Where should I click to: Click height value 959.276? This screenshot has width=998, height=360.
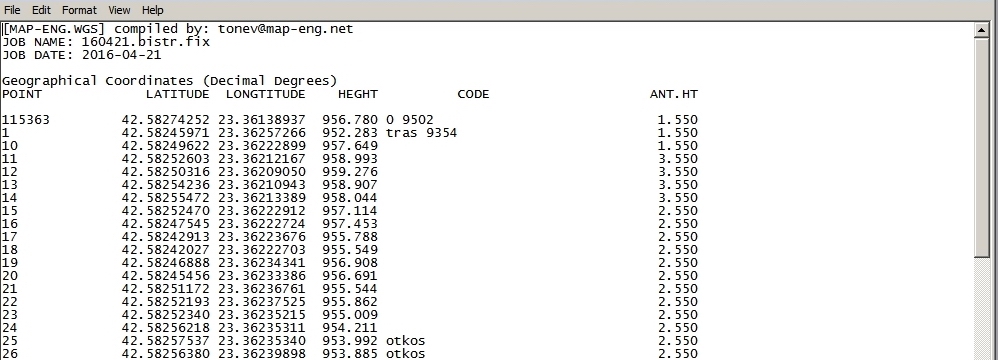[x=349, y=172]
